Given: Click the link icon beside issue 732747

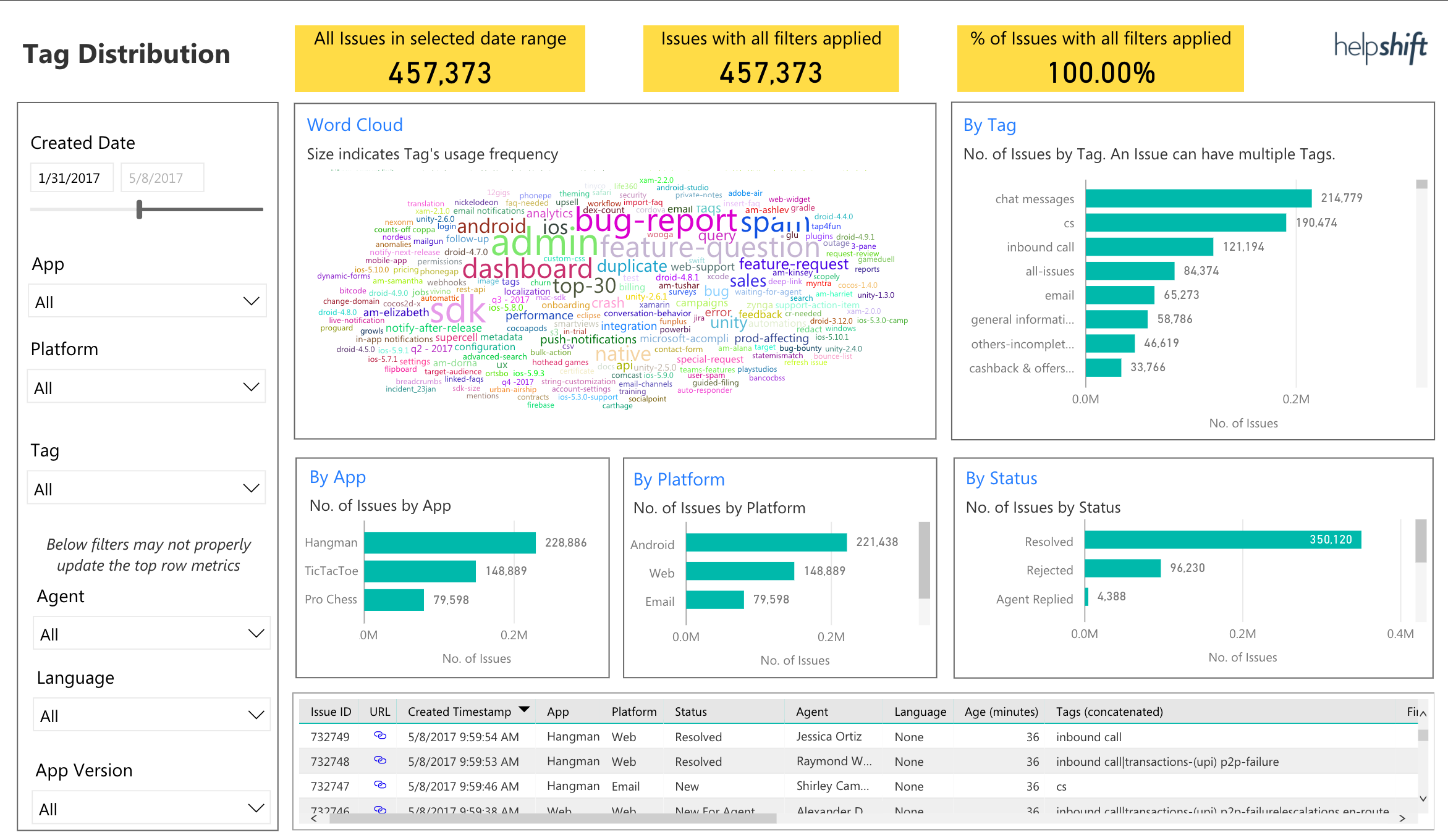Looking at the screenshot, I should [380, 786].
